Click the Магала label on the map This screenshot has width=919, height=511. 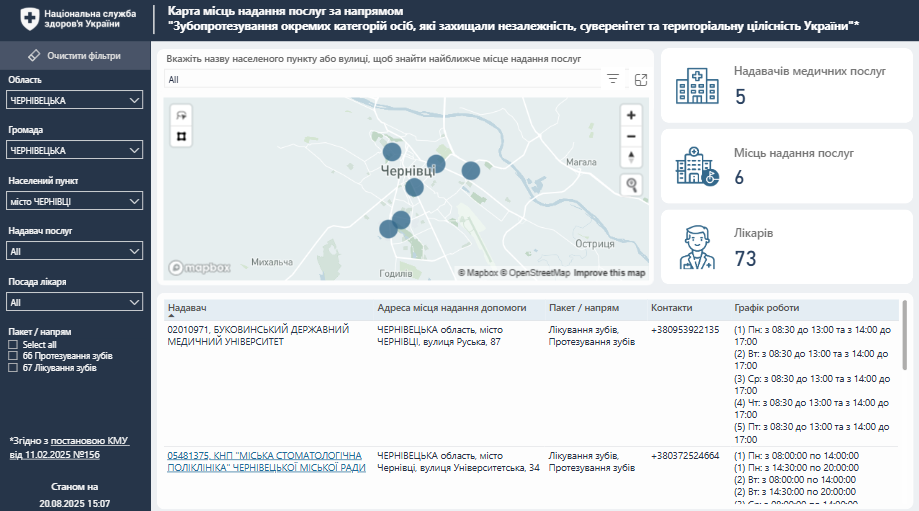pos(581,162)
